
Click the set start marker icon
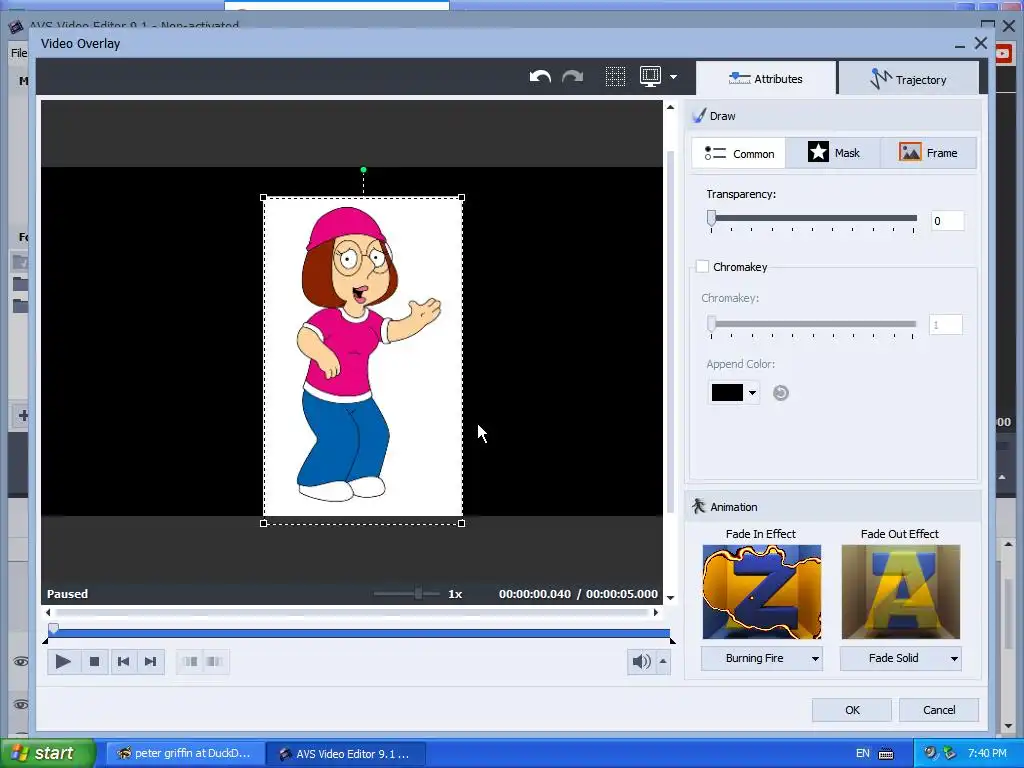(x=190, y=662)
